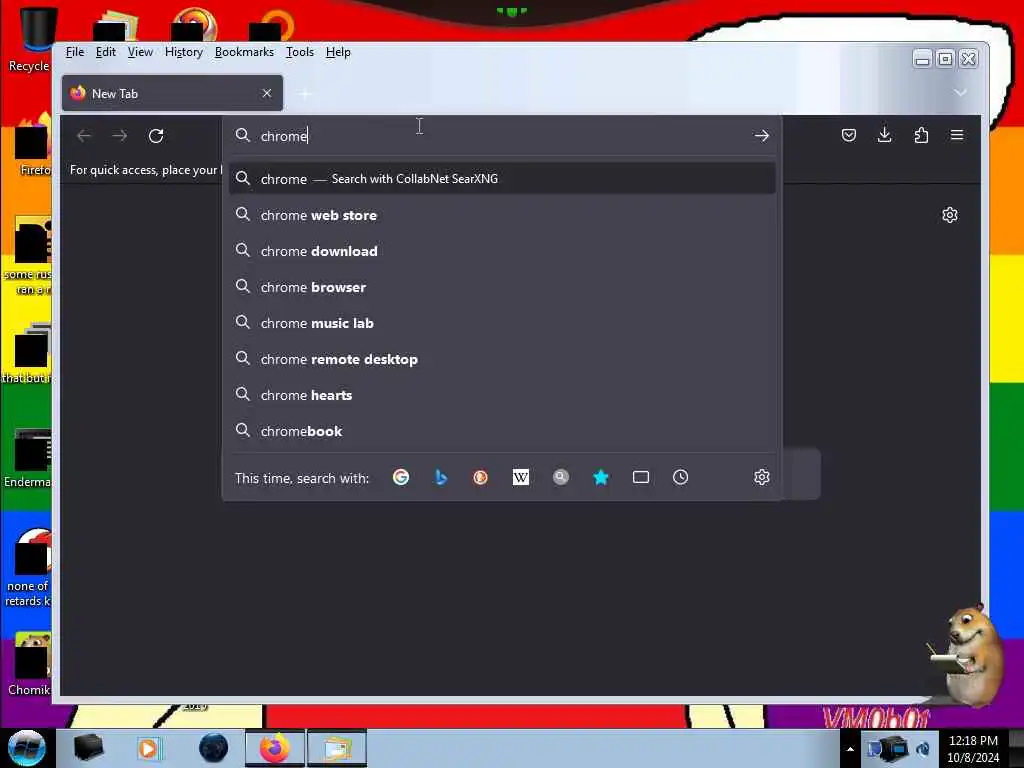Close the New Tab tab
Image resolution: width=1024 pixels, height=768 pixels.
point(266,93)
